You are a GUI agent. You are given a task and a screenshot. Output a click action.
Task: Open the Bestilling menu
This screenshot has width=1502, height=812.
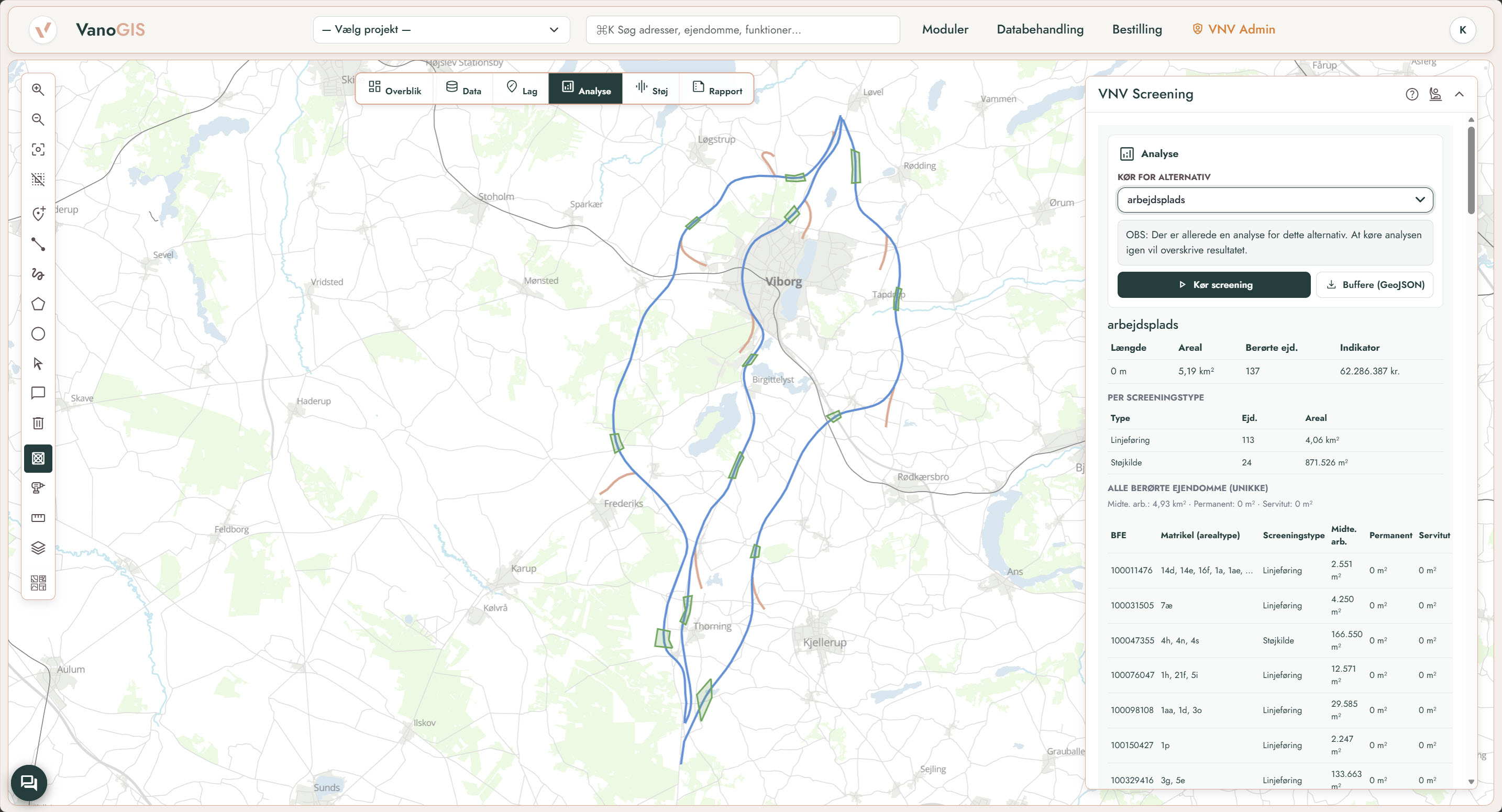pyautogui.click(x=1136, y=29)
